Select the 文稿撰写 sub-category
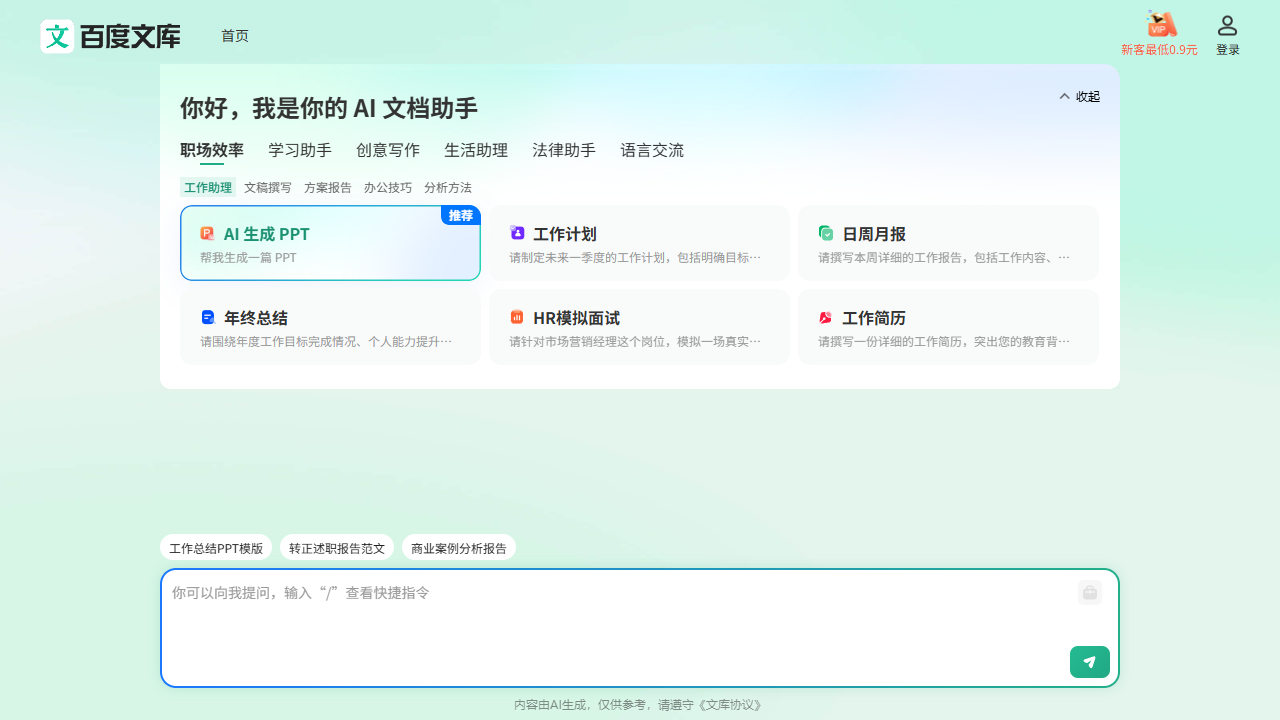This screenshot has height=720, width=1280. coord(268,188)
